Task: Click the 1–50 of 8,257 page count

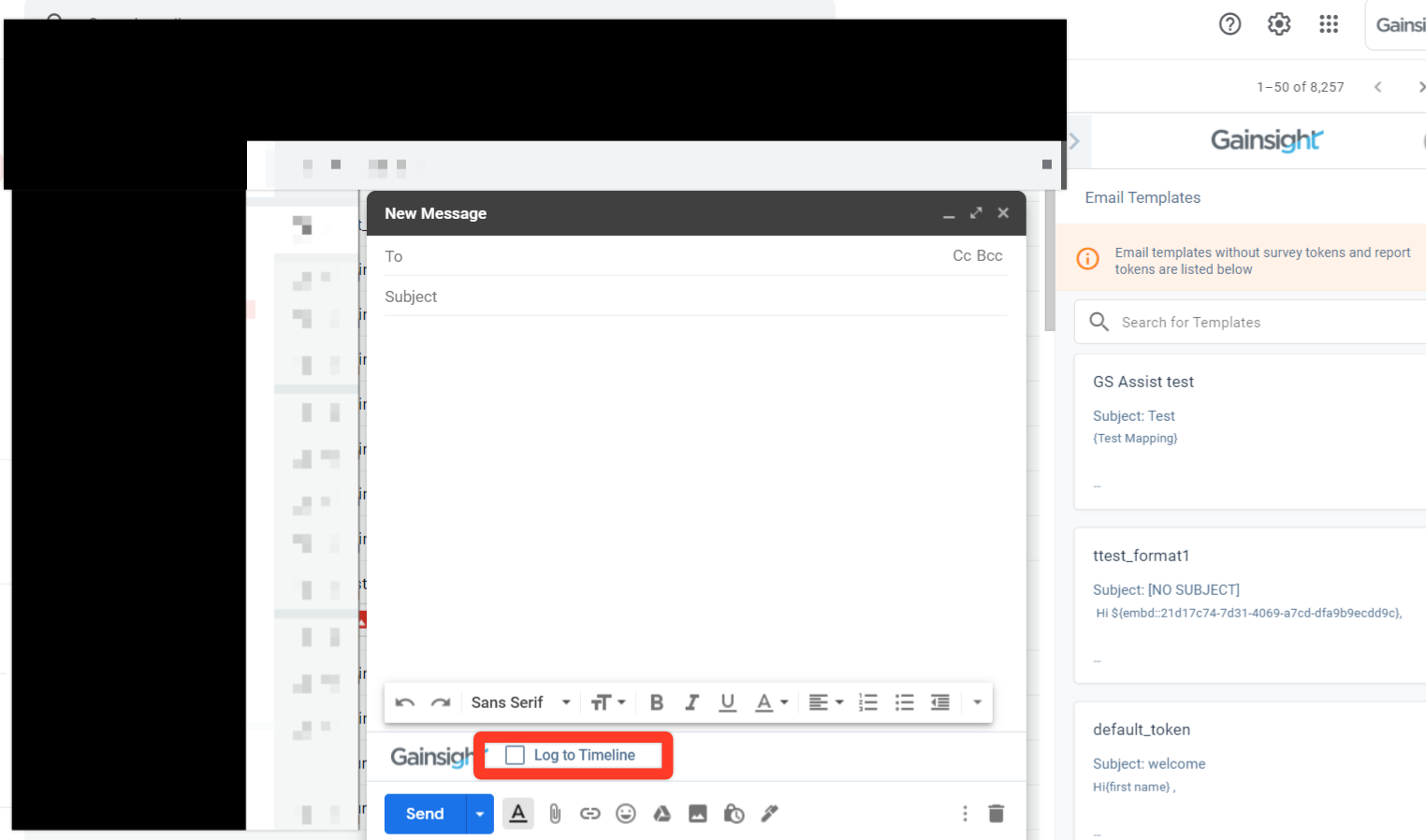Action: [x=1300, y=87]
